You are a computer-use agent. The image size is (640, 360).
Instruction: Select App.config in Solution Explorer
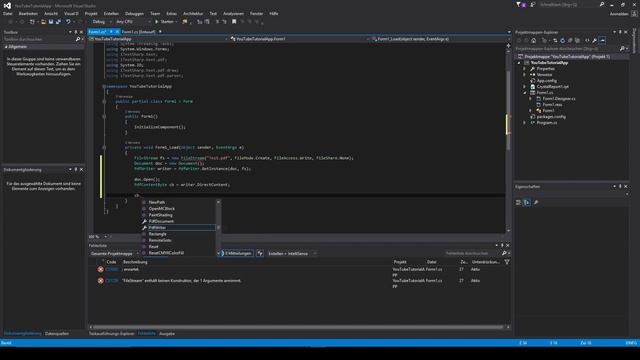click(546, 81)
